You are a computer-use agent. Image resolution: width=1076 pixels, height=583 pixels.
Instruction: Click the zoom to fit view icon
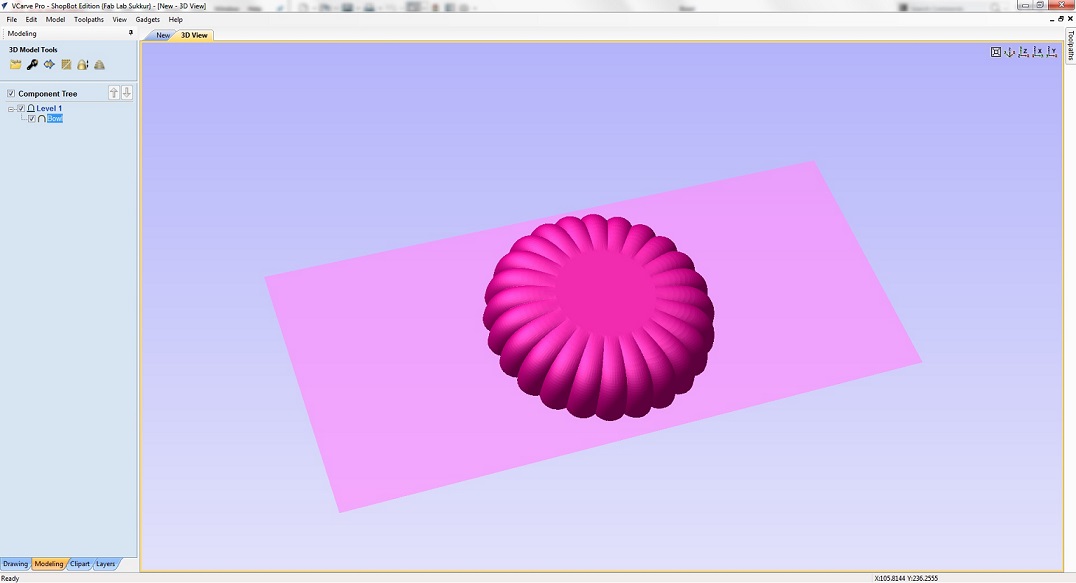(x=996, y=52)
